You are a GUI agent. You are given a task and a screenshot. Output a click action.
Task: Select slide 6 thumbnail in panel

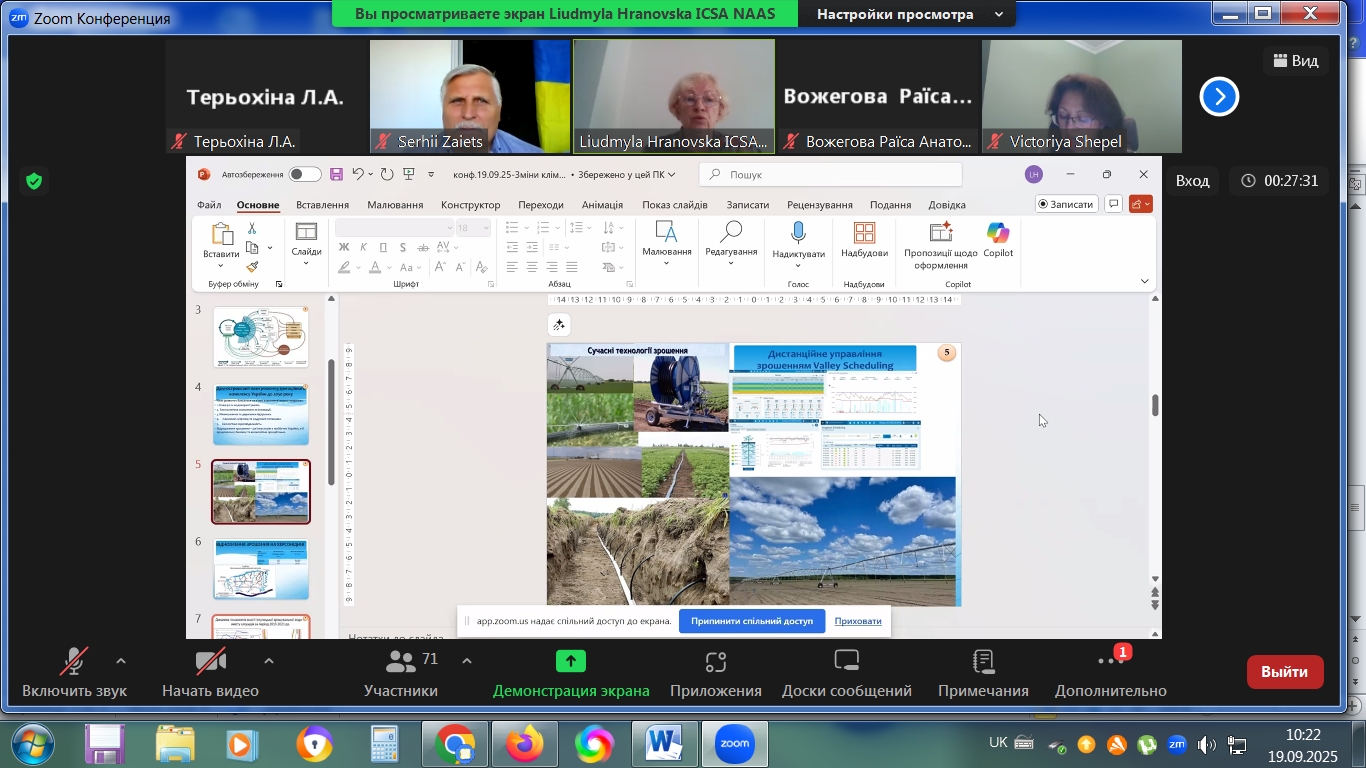tap(261, 569)
